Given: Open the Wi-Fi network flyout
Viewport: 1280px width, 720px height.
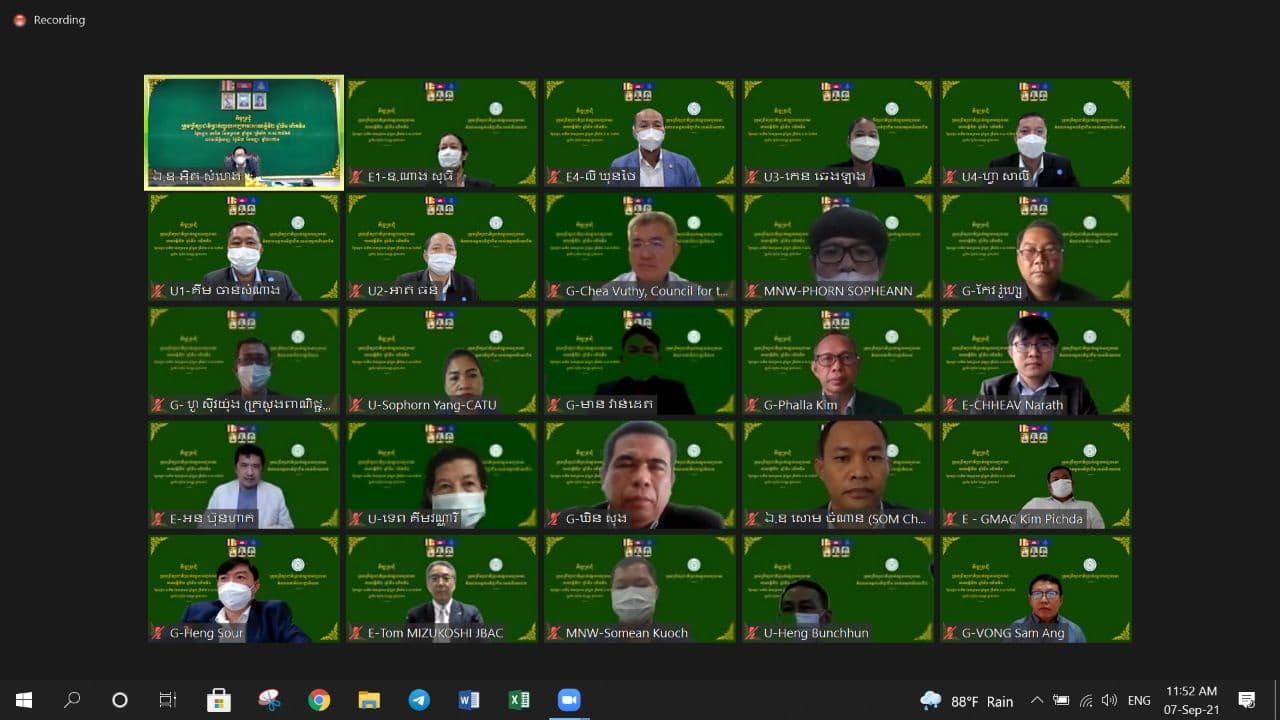Looking at the screenshot, I should [1085, 701].
